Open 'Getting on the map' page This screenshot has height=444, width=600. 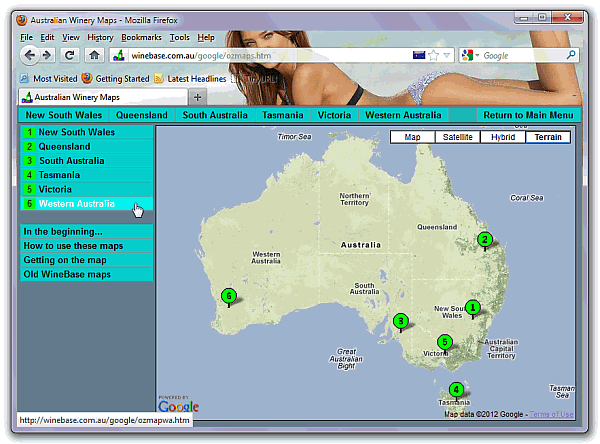86,260
